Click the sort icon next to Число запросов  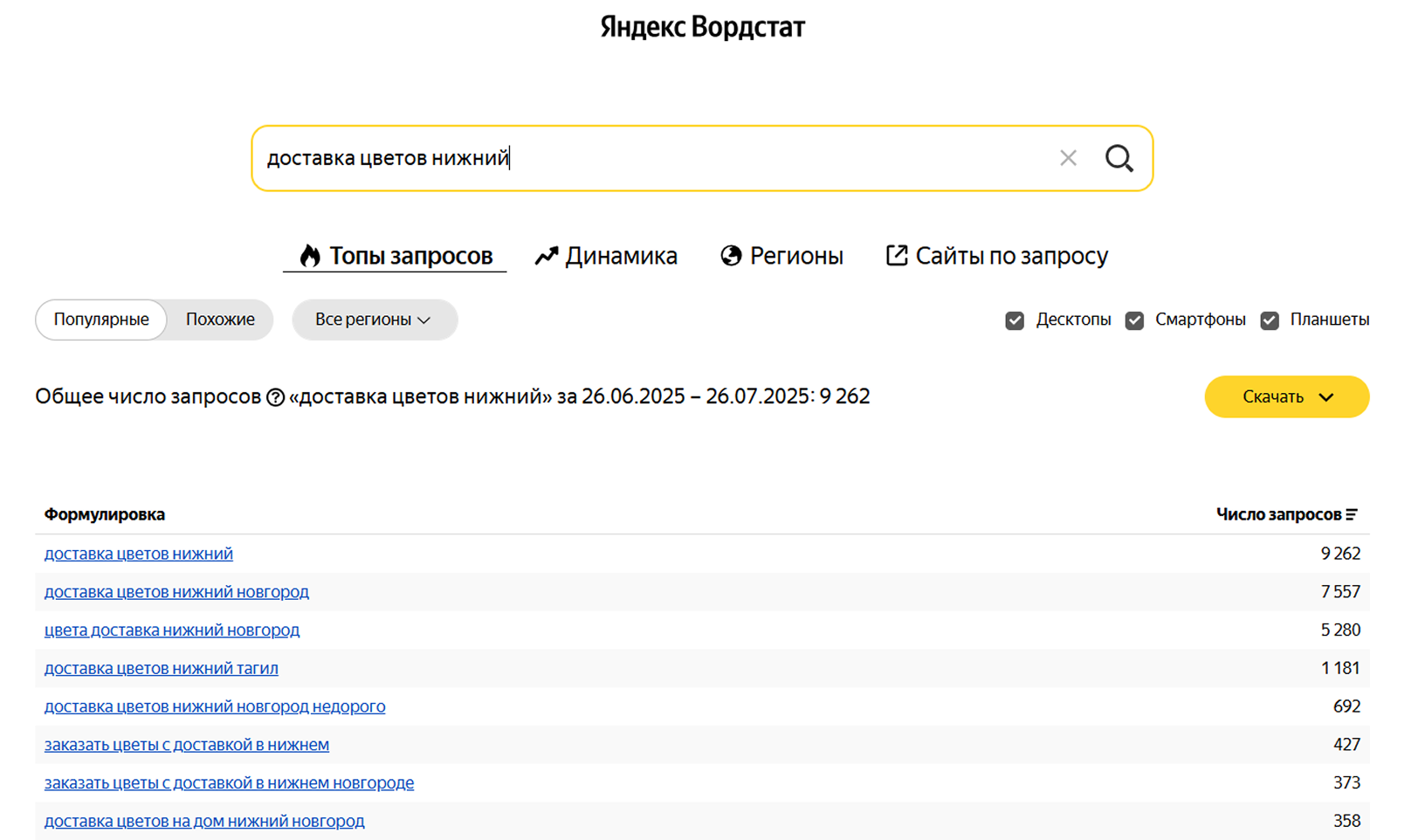click(1352, 514)
